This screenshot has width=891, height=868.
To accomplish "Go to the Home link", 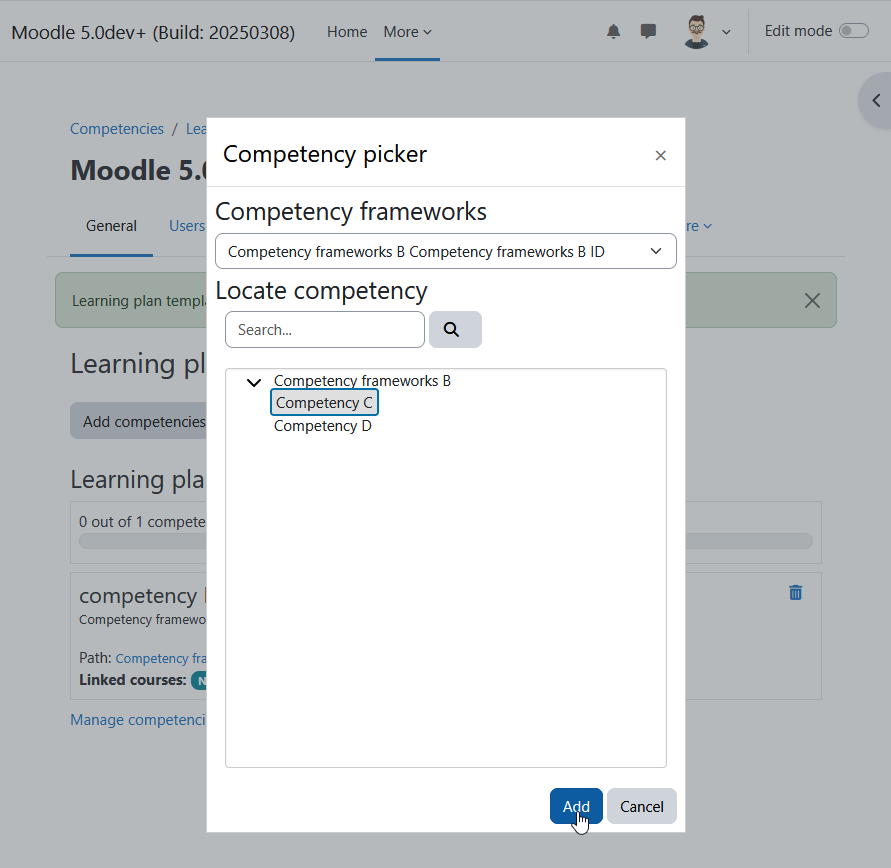I will tap(347, 32).
